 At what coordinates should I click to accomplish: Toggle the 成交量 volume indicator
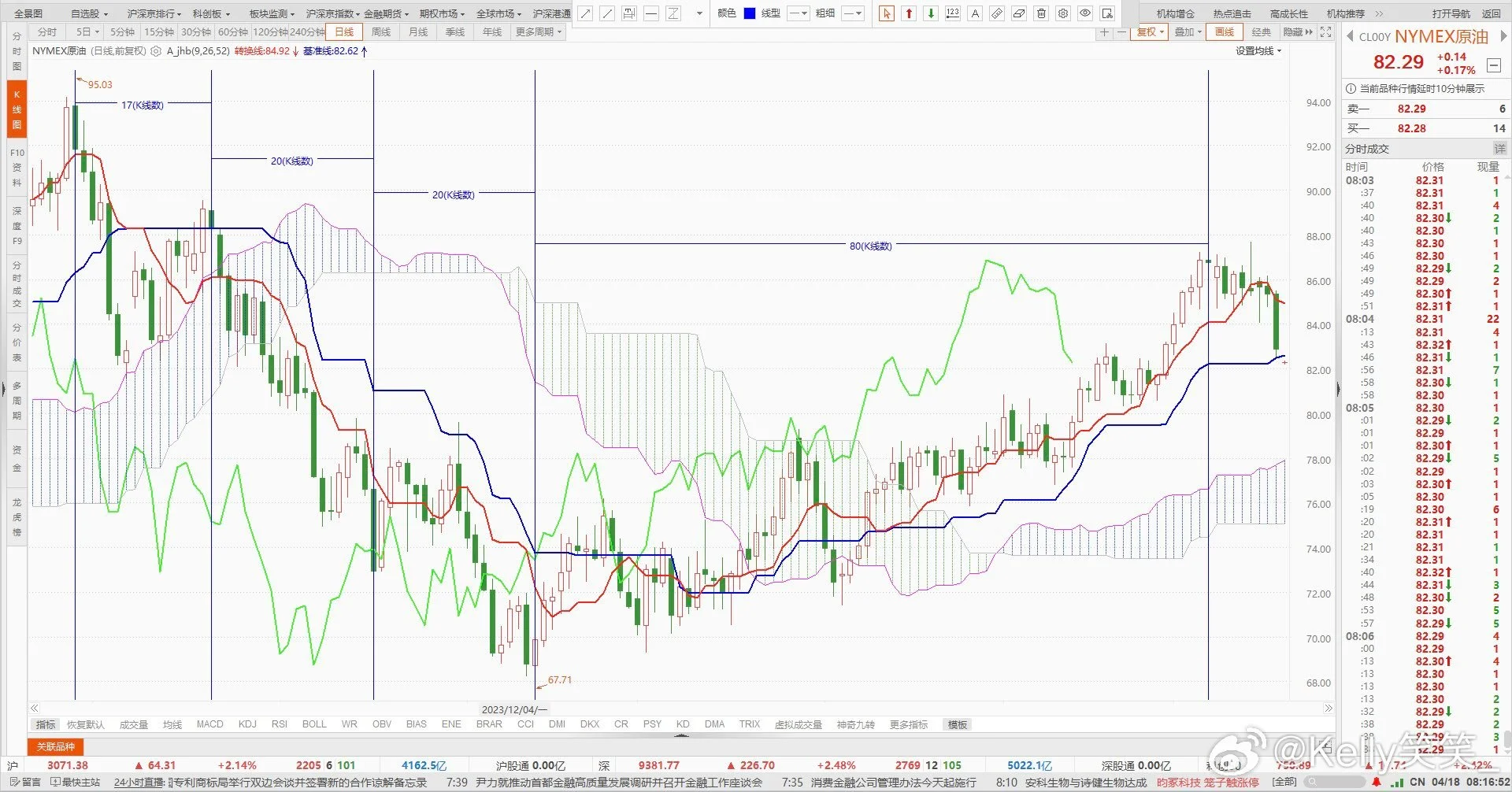134,724
